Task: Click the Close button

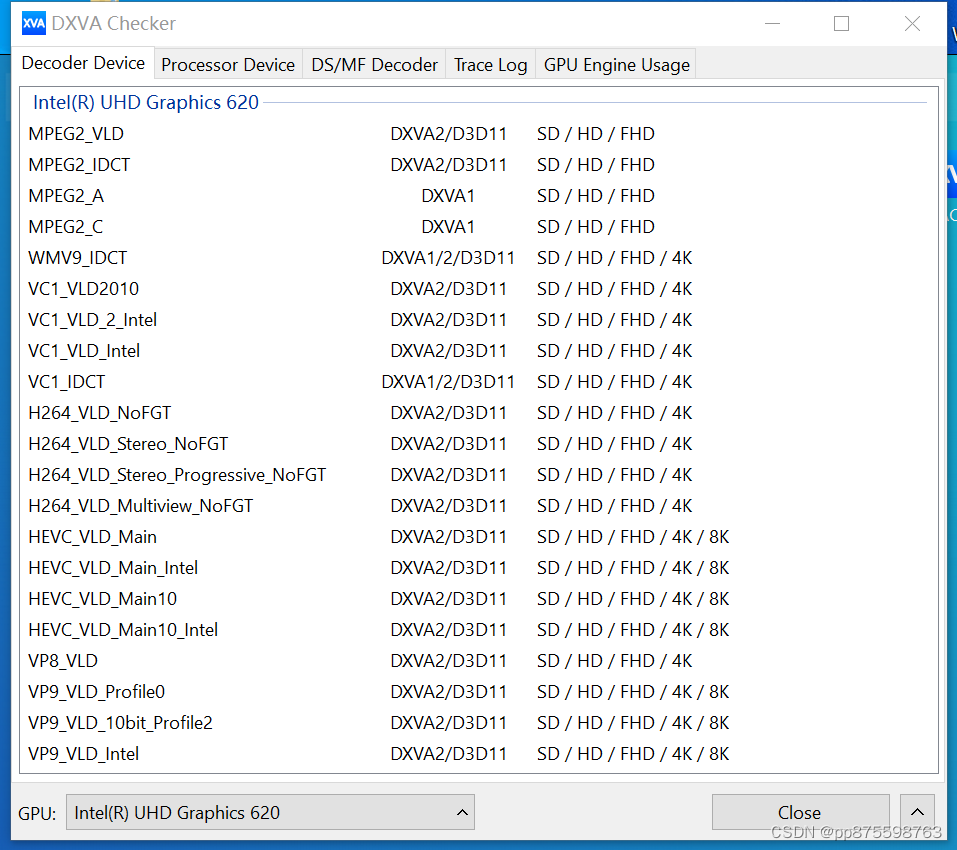Action: (800, 812)
